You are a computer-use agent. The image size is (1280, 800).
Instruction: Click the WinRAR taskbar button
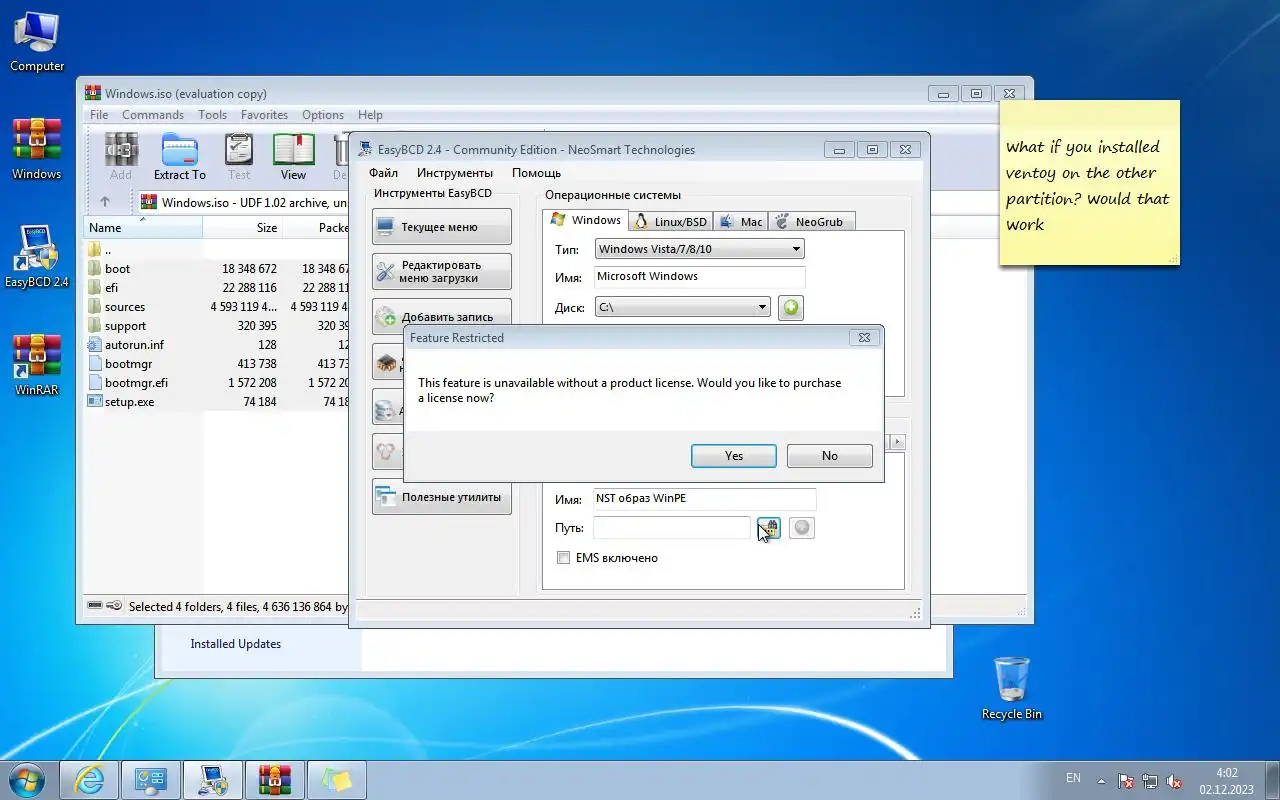point(275,780)
